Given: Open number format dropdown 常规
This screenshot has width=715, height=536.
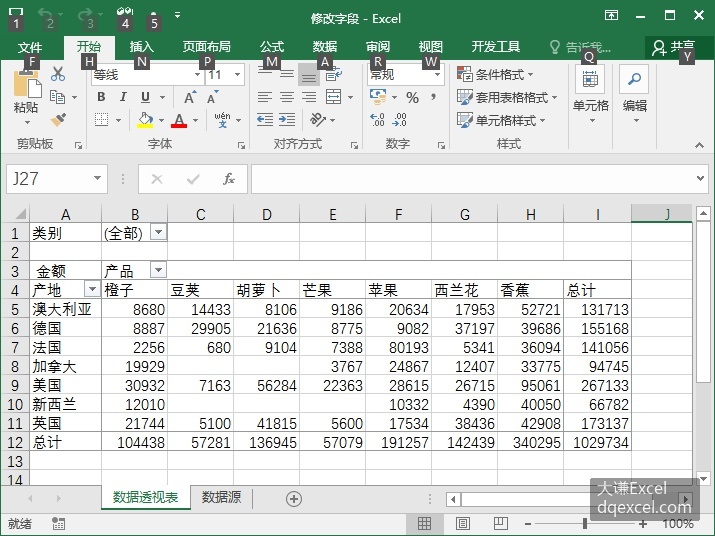Looking at the screenshot, I should tap(437, 74).
